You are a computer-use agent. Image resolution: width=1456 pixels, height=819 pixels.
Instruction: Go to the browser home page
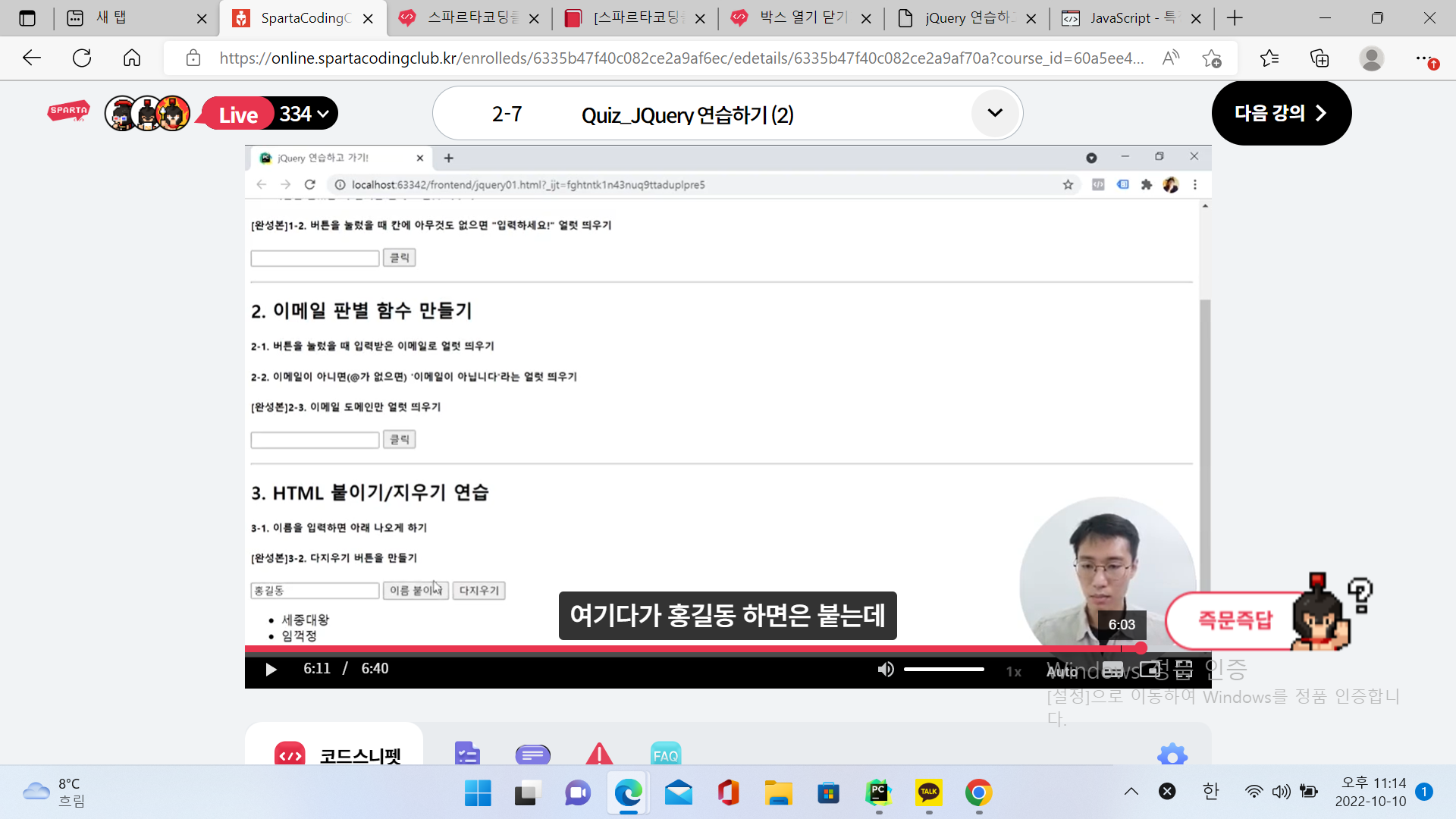pyautogui.click(x=132, y=58)
